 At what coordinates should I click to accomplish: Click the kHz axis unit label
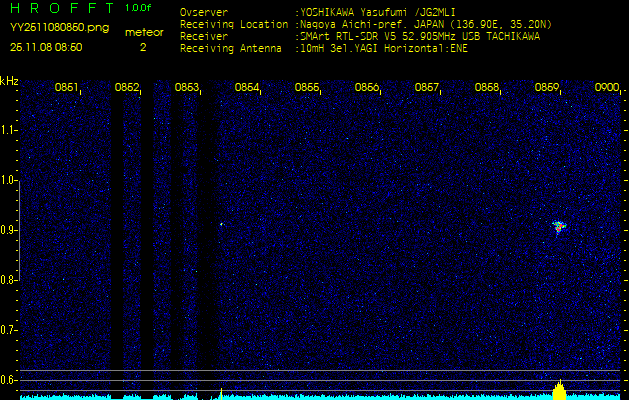[x=9, y=81]
